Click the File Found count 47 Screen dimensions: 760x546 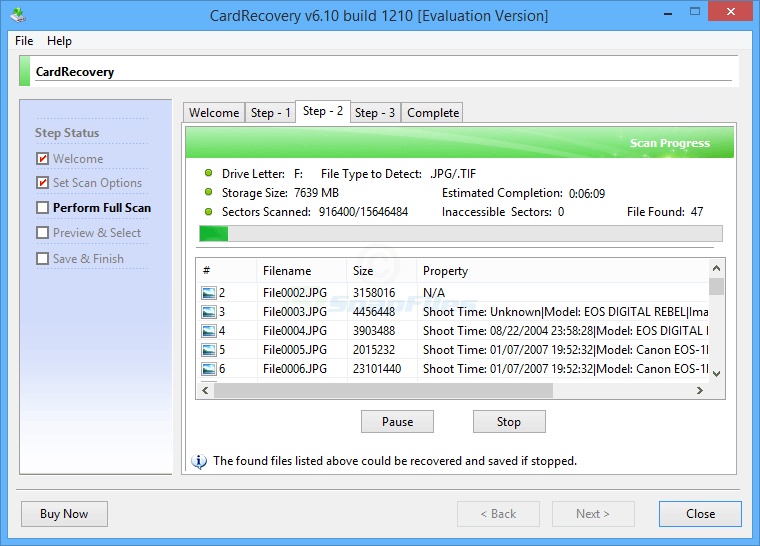pyautogui.click(x=697, y=212)
